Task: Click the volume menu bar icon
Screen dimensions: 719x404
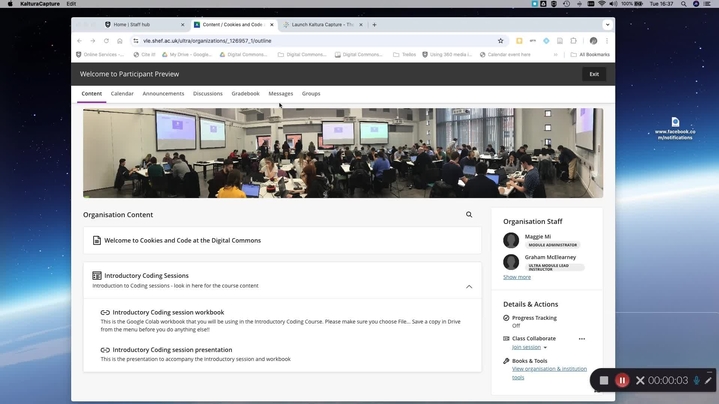Action: pos(613,4)
